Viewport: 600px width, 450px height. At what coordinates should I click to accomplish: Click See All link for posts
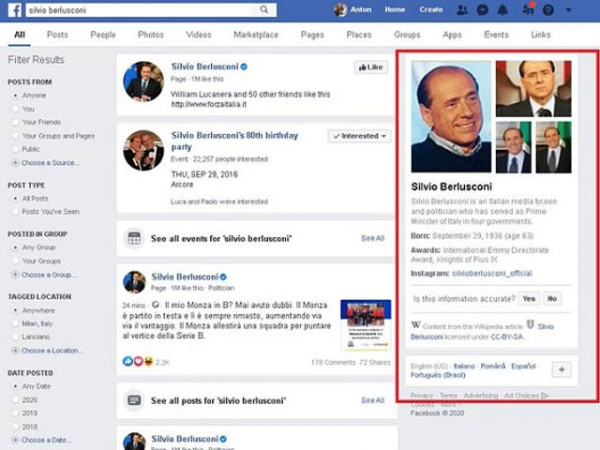coord(373,400)
